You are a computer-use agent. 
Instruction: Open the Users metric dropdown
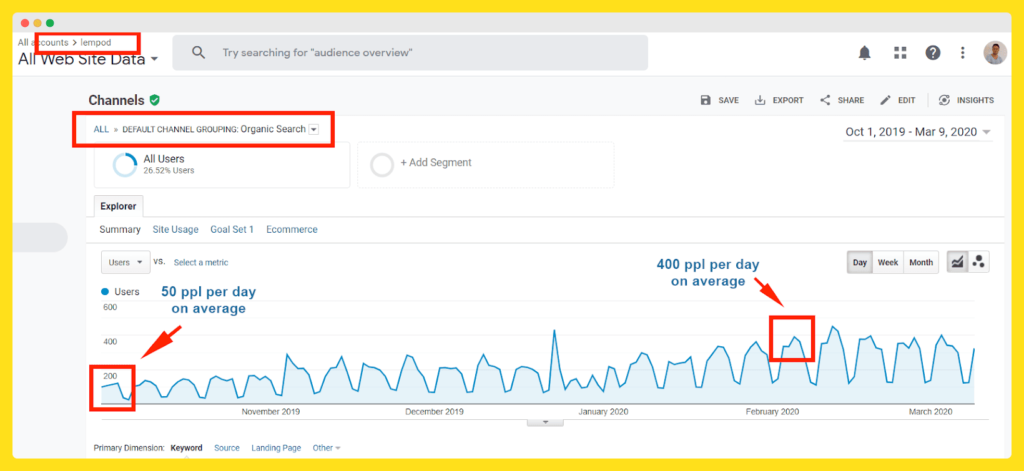124,262
